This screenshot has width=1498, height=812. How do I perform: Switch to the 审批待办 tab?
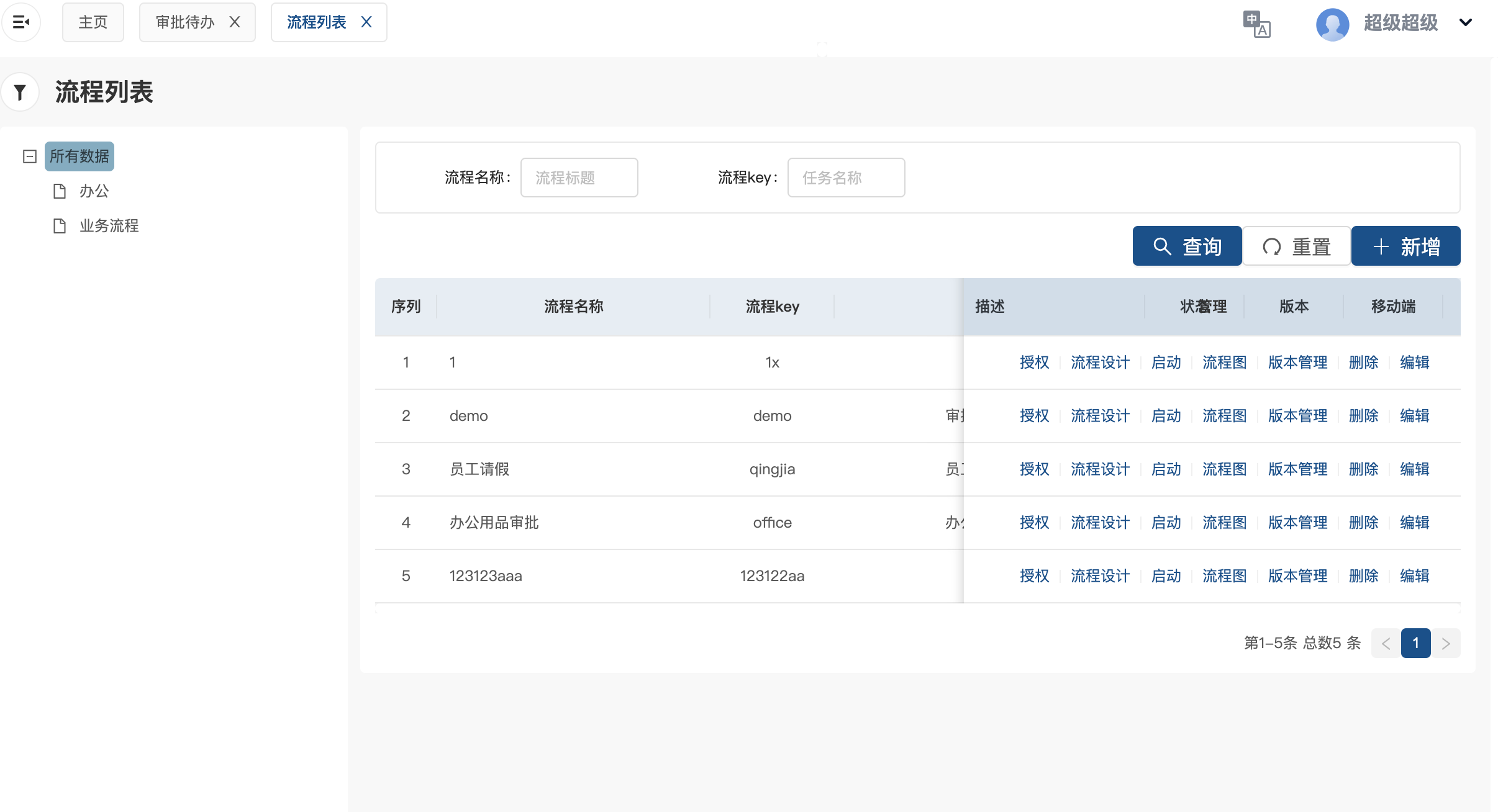[185, 22]
